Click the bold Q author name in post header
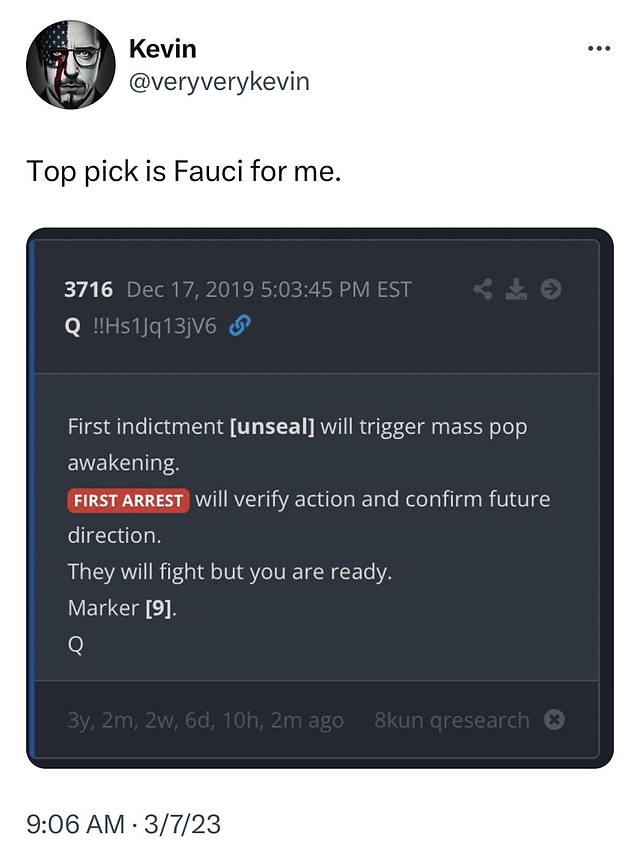Screen dimensions: 640x855 coord(73,327)
